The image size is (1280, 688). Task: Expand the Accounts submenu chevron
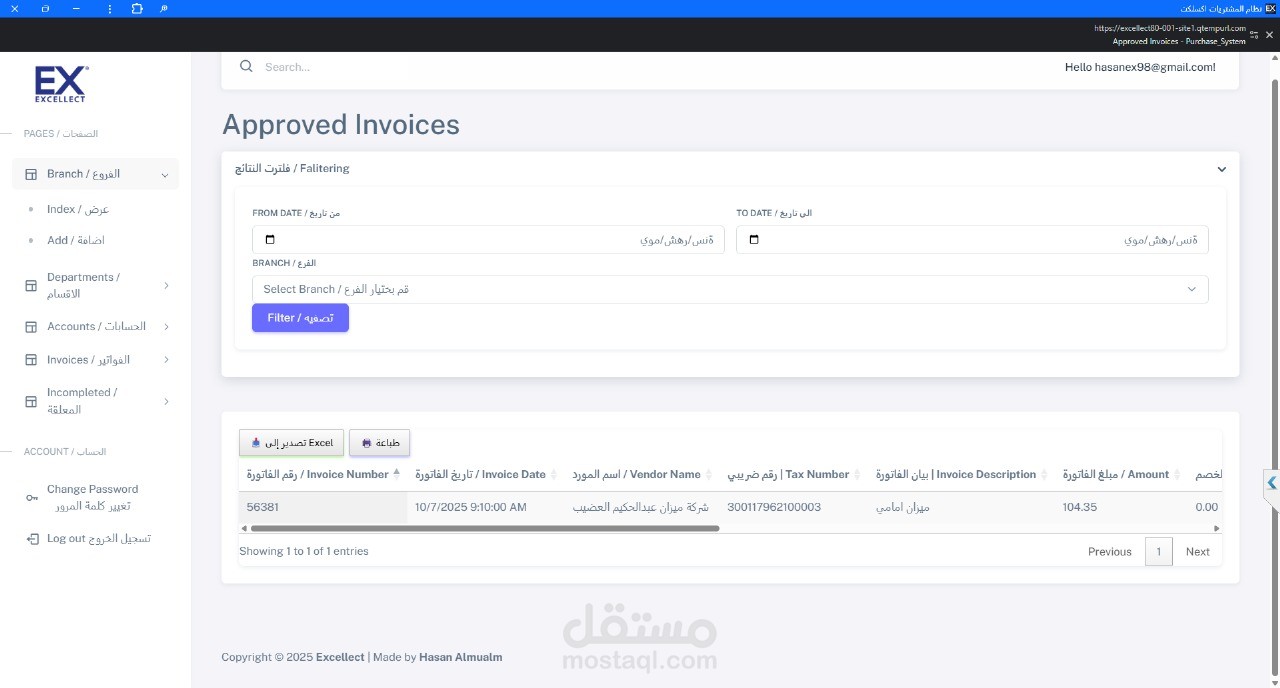pyautogui.click(x=166, y=327)
